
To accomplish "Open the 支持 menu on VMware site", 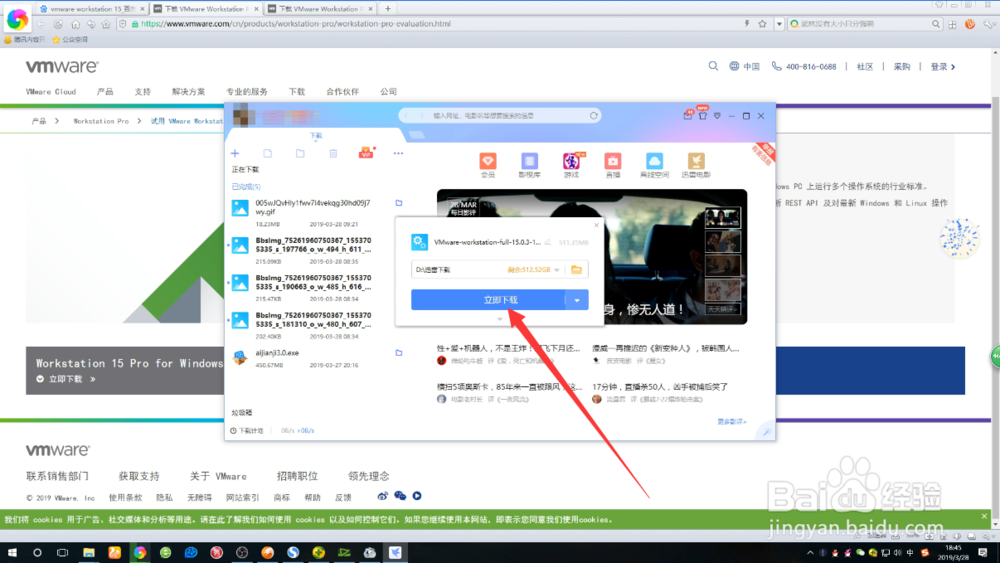I will tap(142, 92).
